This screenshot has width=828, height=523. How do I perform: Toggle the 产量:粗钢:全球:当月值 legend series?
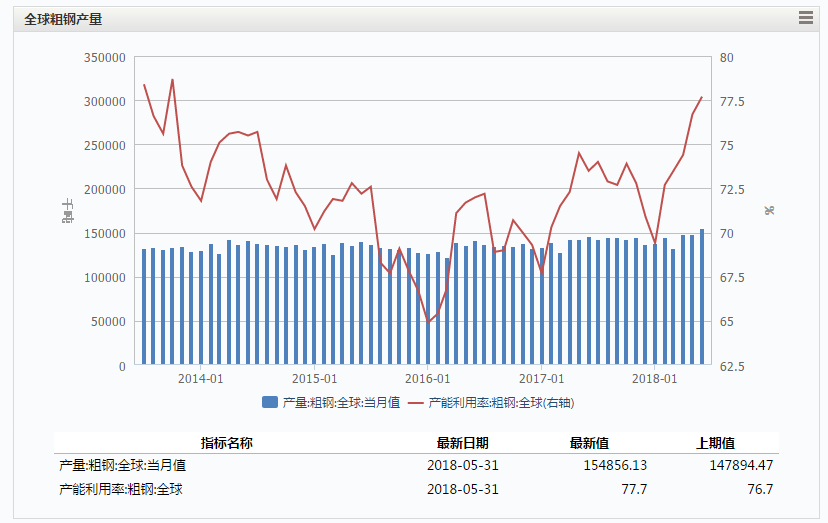coord(340,402)
